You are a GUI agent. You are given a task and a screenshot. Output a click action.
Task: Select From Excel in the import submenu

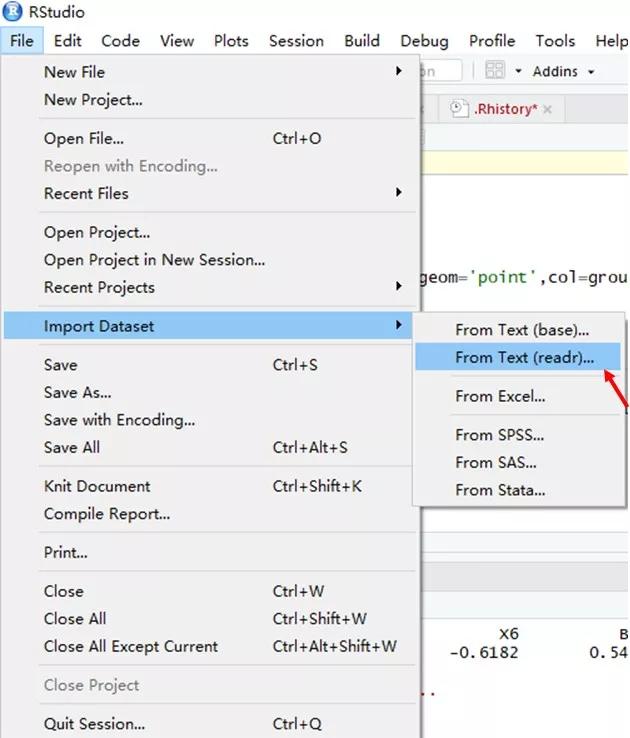click(500, 396)
